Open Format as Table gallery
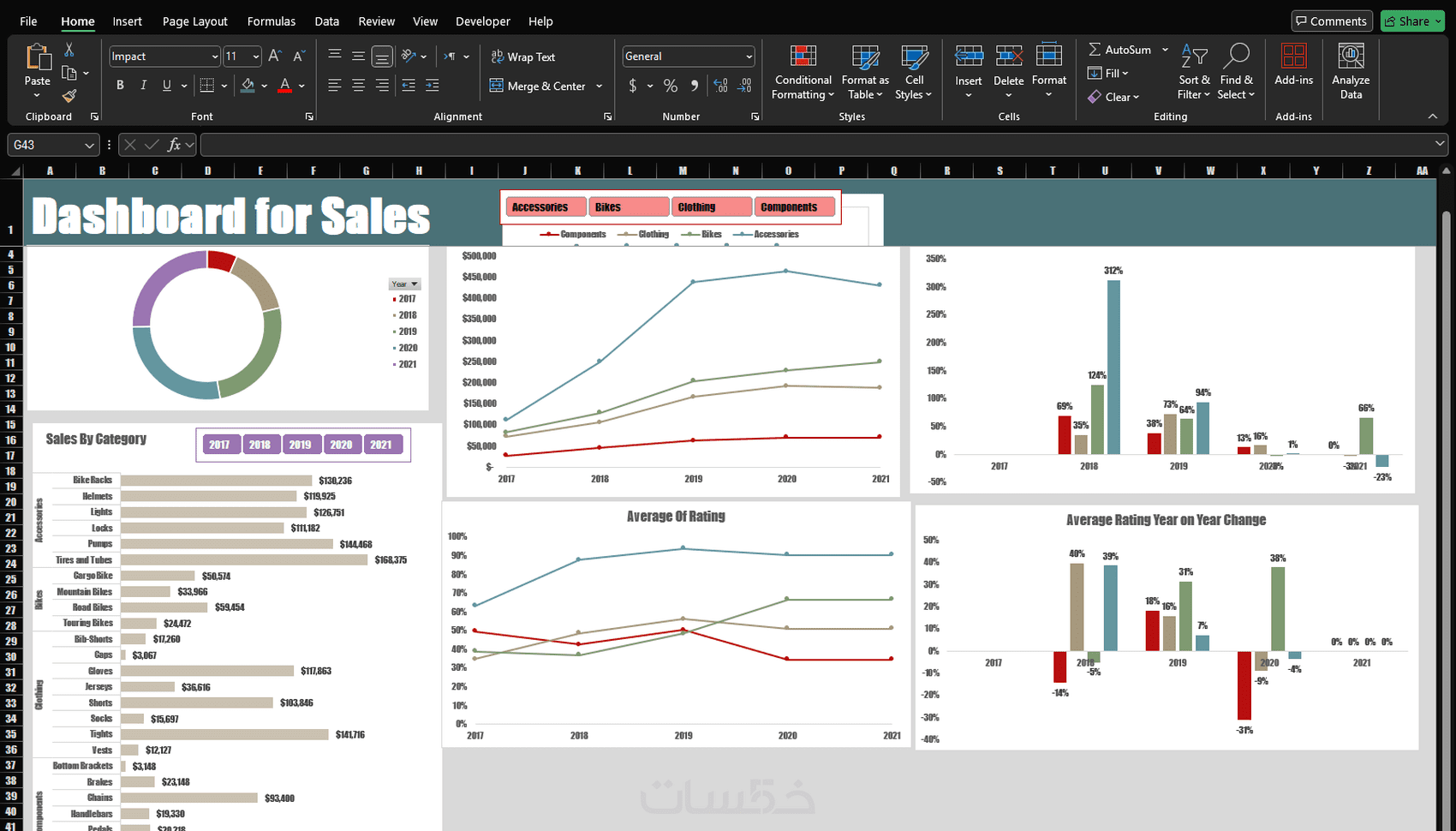 [x=865, y=72]
